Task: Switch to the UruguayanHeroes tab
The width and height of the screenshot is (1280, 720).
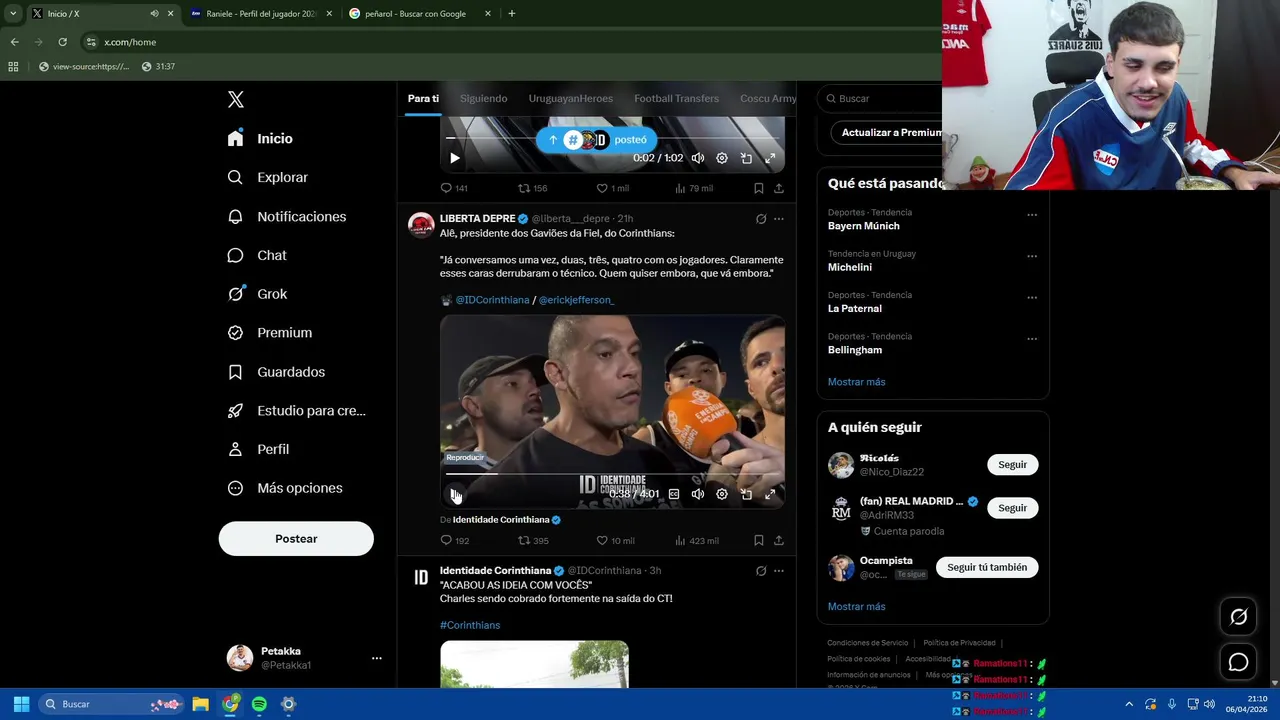Action: [570, 98]
